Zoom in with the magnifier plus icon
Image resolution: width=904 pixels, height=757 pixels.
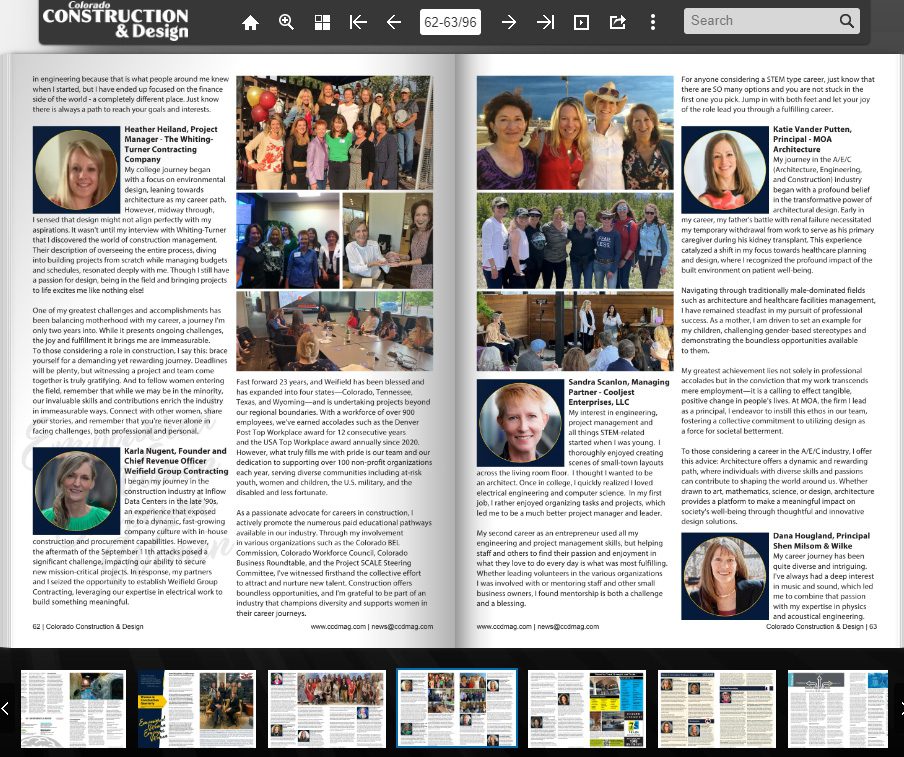click(286, 22)
